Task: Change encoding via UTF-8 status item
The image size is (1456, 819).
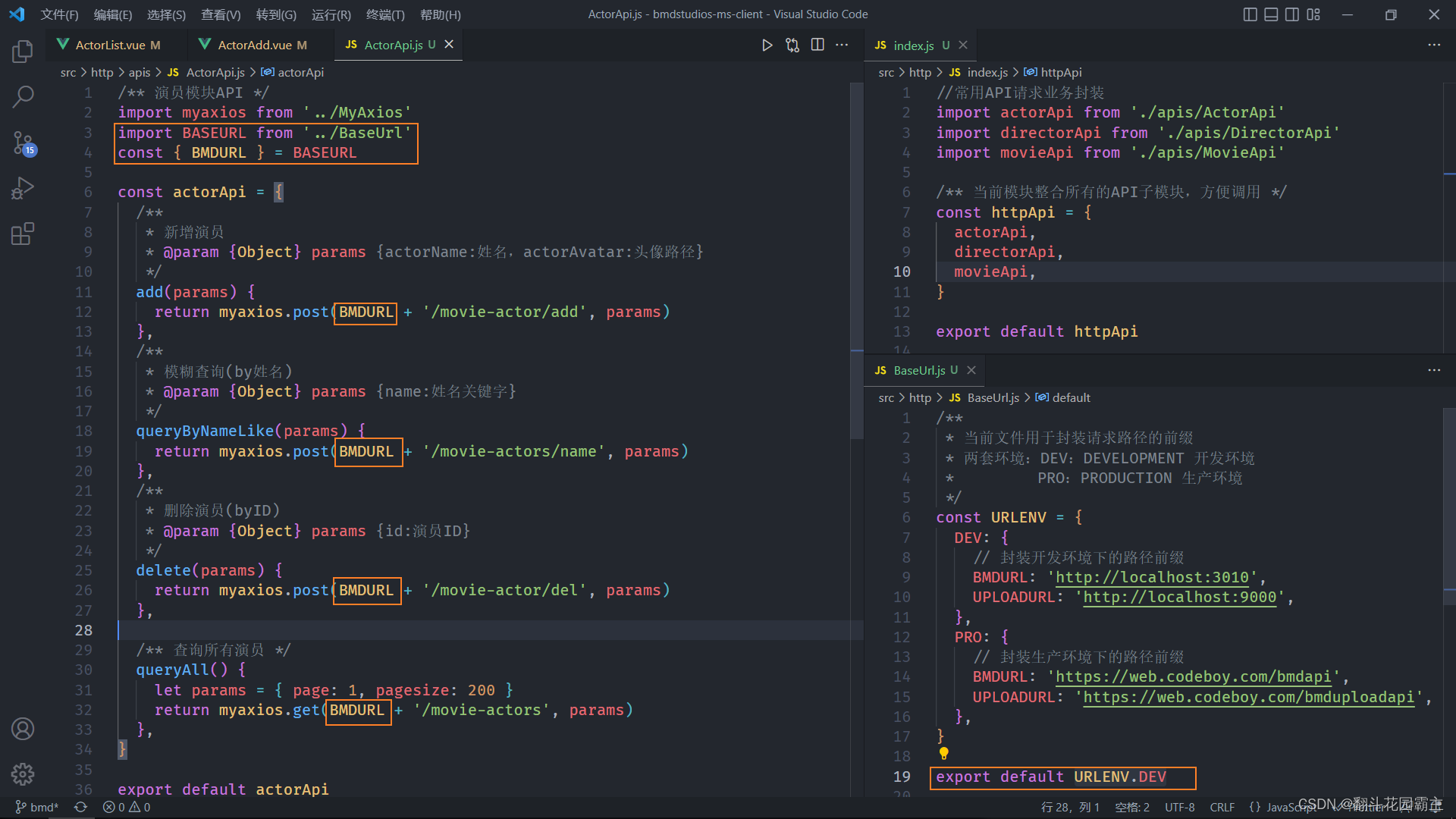Action: click(1180, 808)
